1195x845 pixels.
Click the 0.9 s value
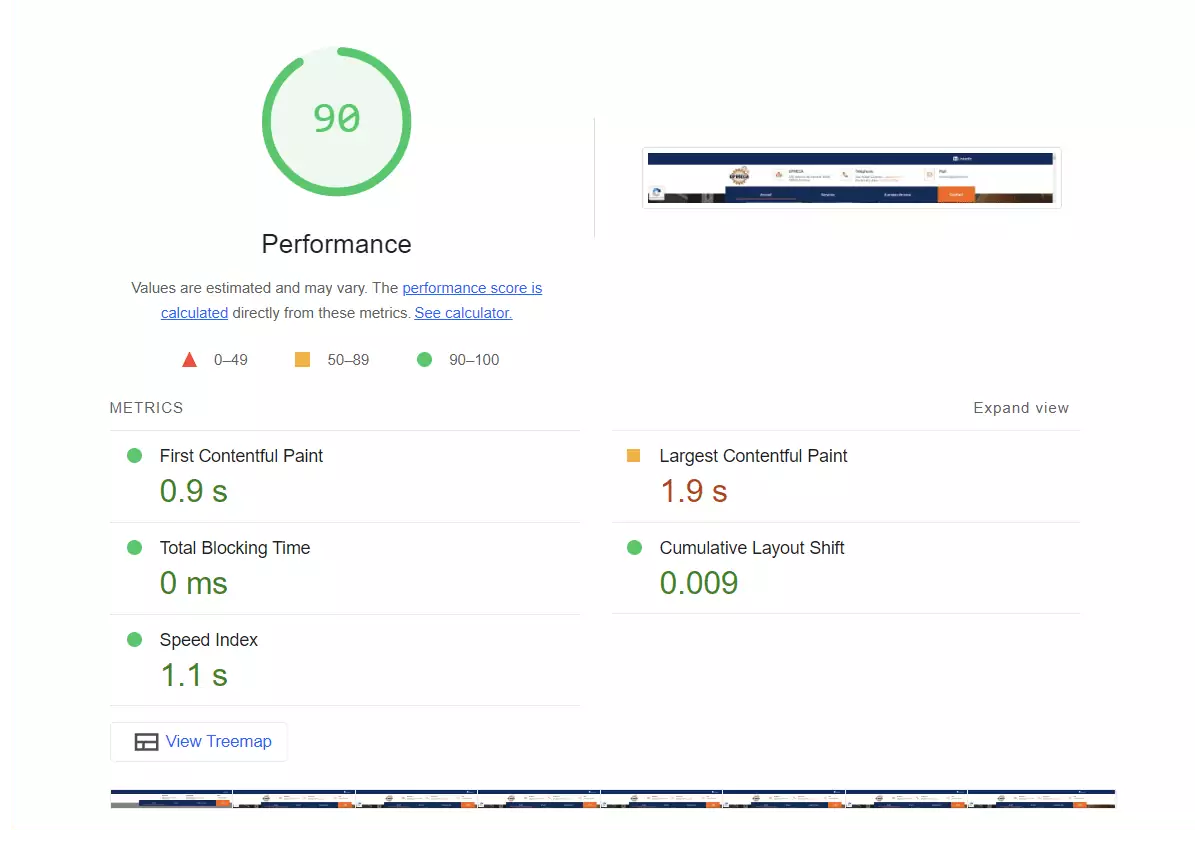pos(194,491)
